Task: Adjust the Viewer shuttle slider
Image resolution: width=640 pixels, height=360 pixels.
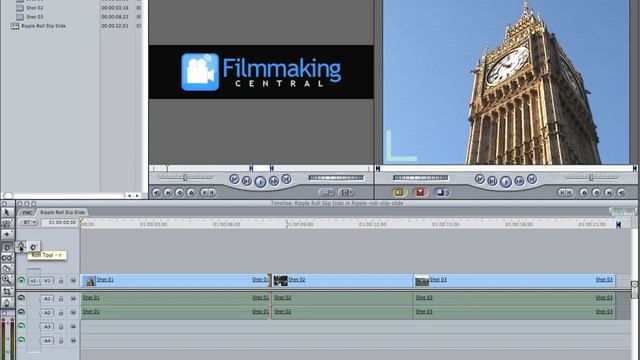Action: click(x=186, y=177)
